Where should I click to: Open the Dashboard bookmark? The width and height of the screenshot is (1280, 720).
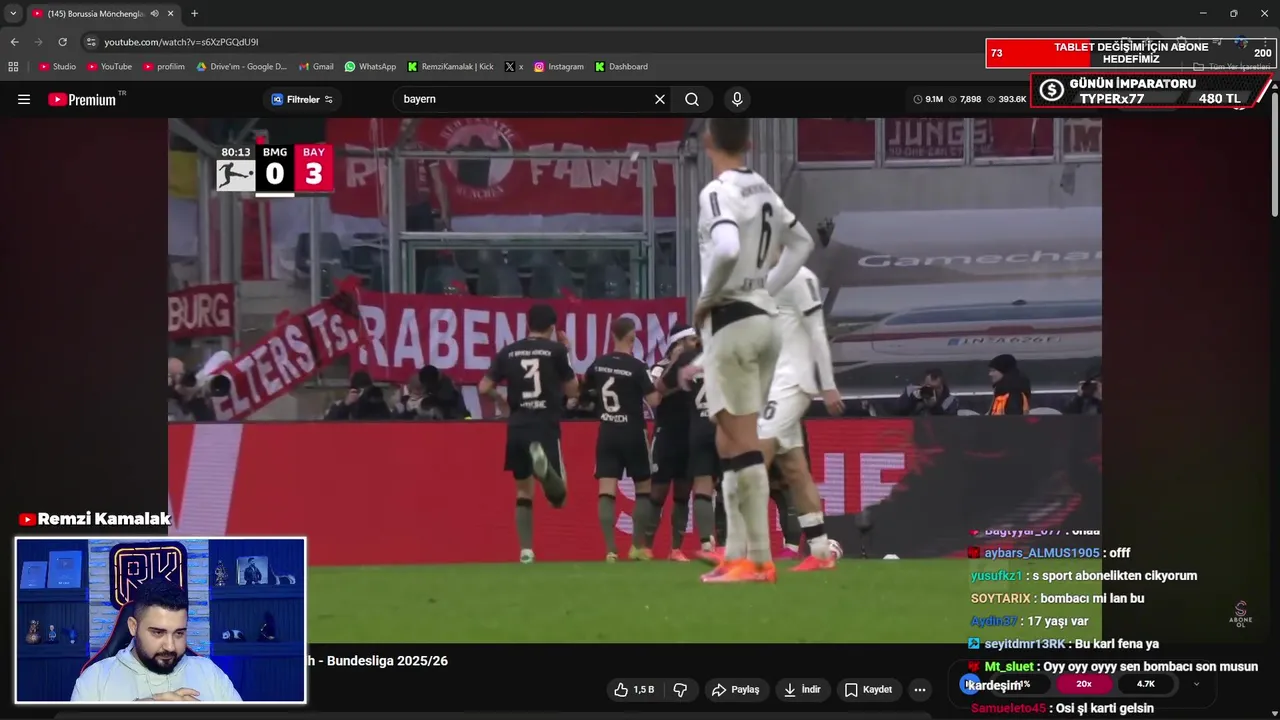[621, 67]
